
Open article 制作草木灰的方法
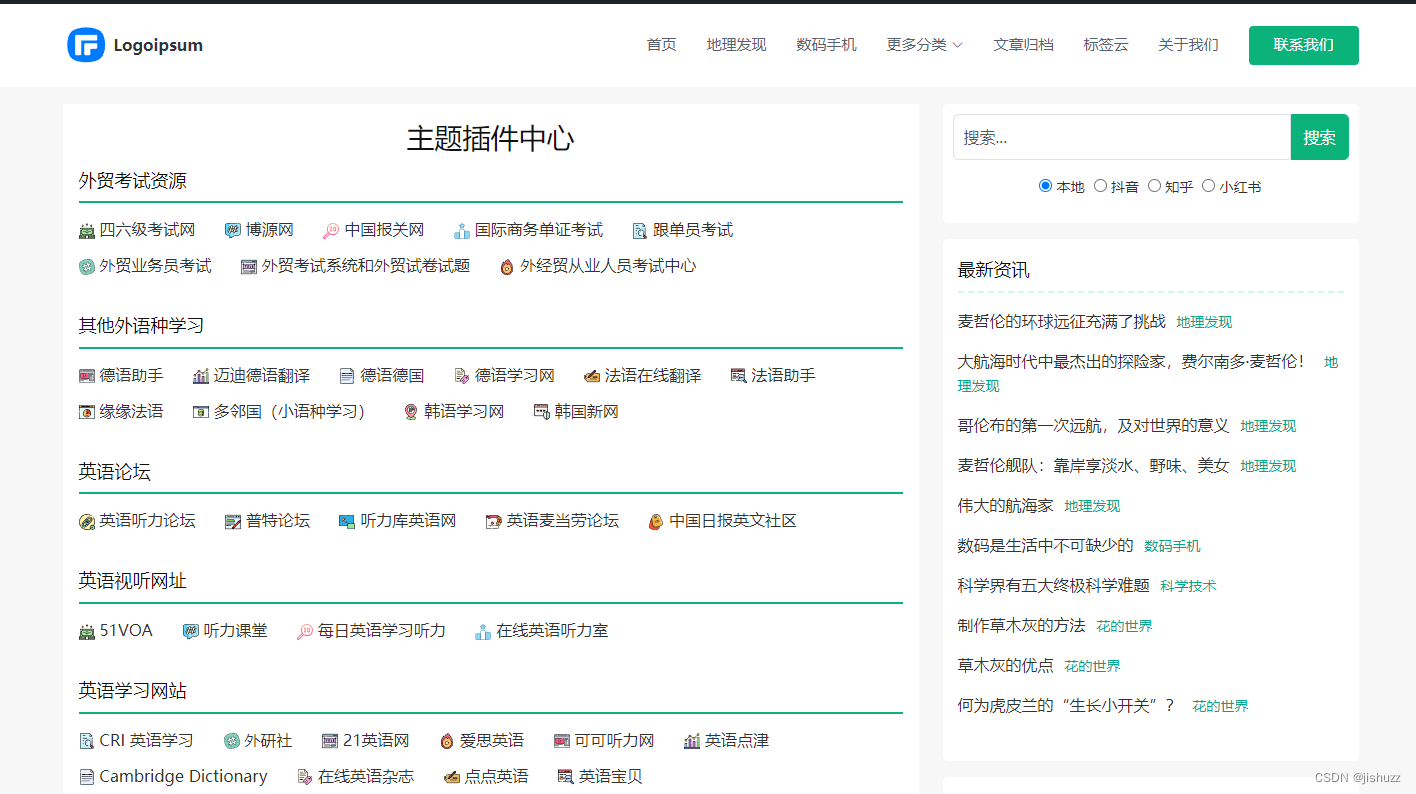(x=1021, y=626)
